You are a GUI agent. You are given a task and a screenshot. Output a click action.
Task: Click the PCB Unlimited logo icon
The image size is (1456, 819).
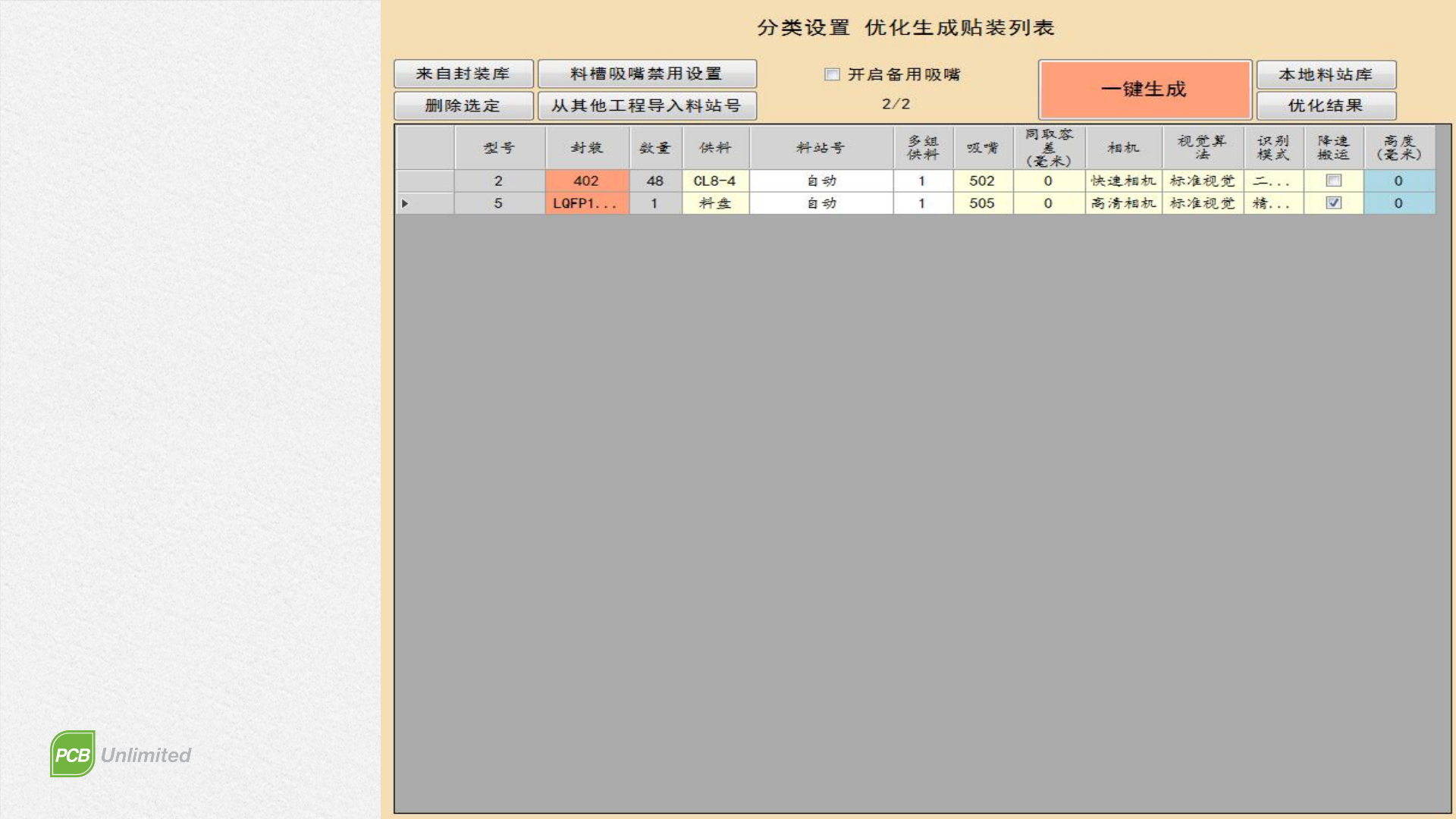point(73,754)
